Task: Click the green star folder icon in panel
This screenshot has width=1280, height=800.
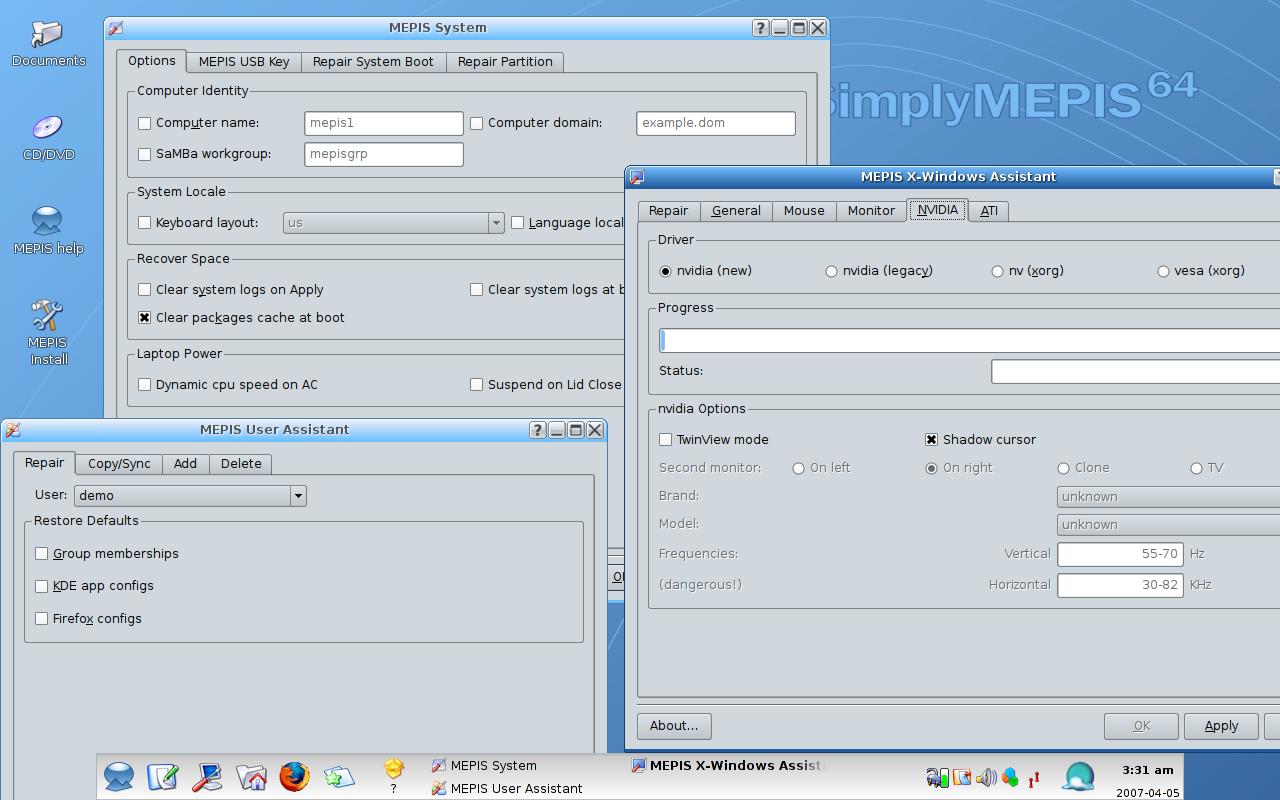Action: 338,777
